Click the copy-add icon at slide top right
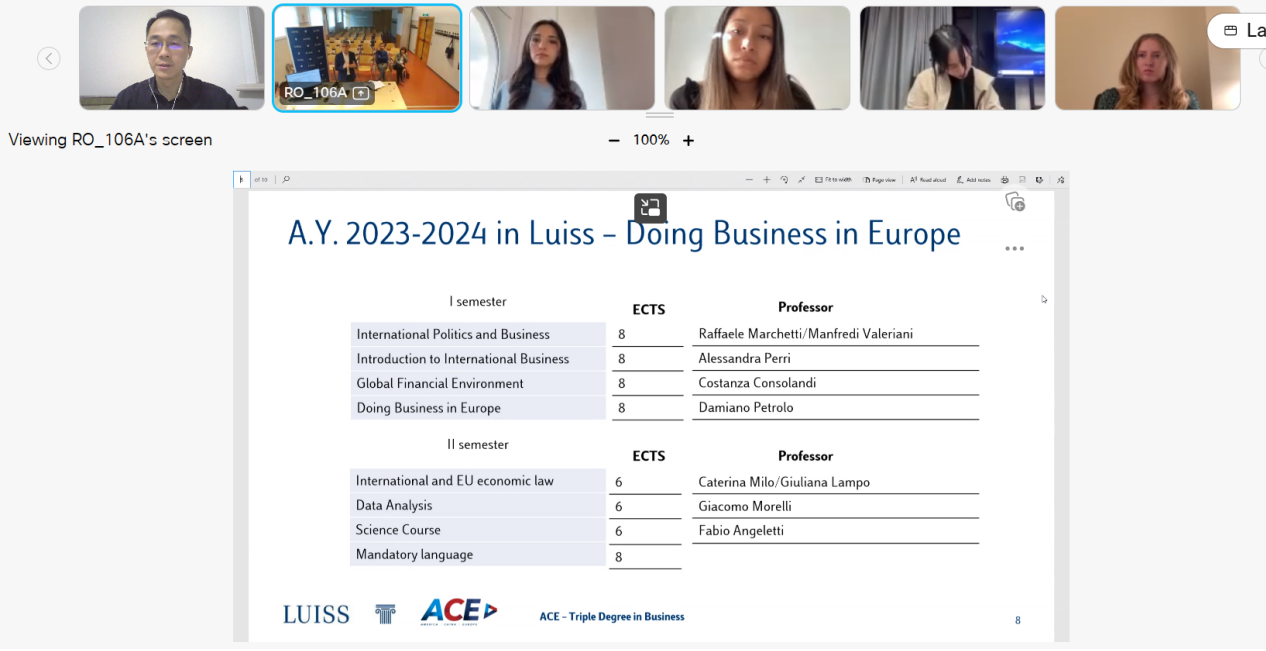The height and width of the screenshot is (651, 1266). pyautogui.click(x=1015, y=202)
